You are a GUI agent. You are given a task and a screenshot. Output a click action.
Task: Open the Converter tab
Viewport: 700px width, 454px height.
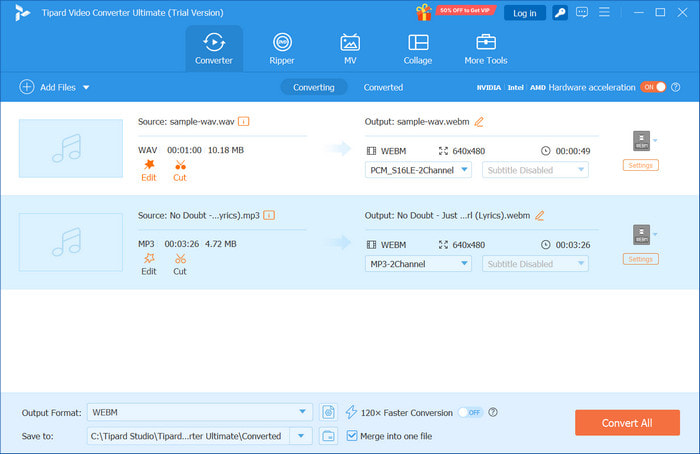tap(214, 49)
